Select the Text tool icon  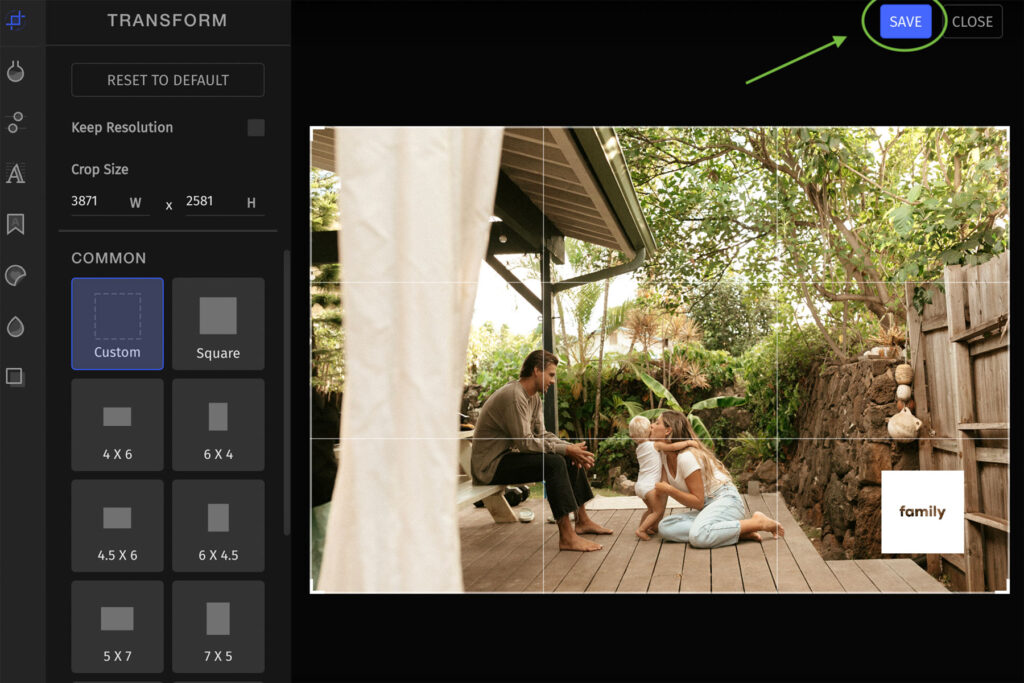coord(15,174)
